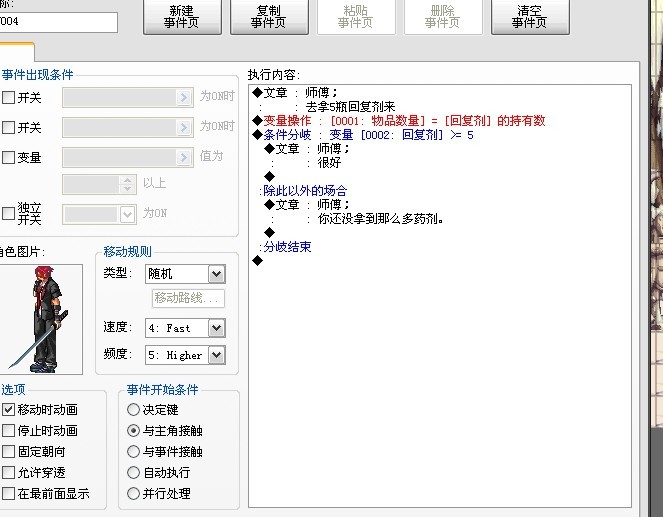Click the 粘贴事件页 button
The width and height of the screenshot is (663, 517).
[x=356, y=17]
